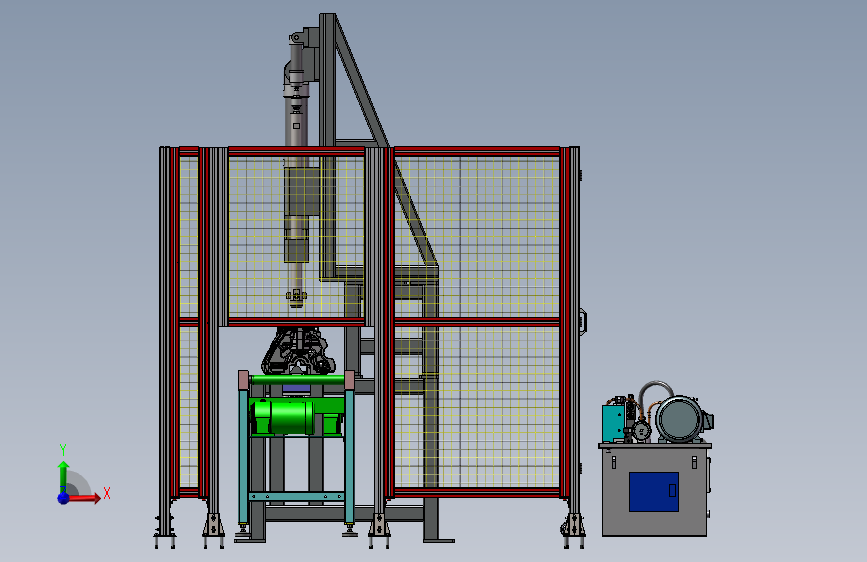The height and width of the screenshot is (562, 867).
Task: Select the teal lower crossbar of the fixture stand
Action: coord(296,496)
